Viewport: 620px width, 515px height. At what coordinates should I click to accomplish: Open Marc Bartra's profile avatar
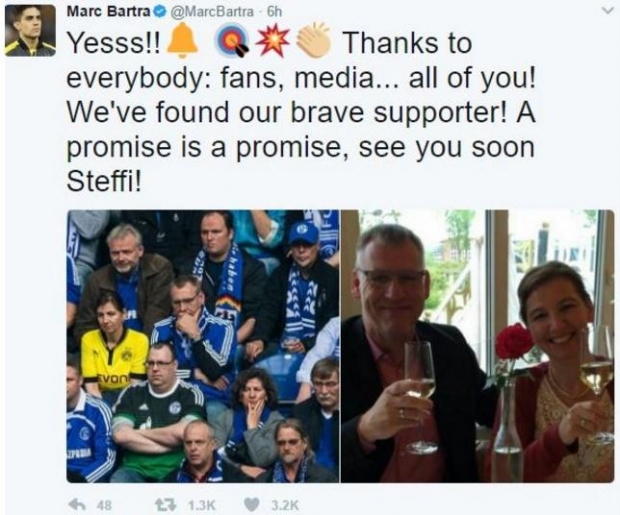(x=30, y=30)
